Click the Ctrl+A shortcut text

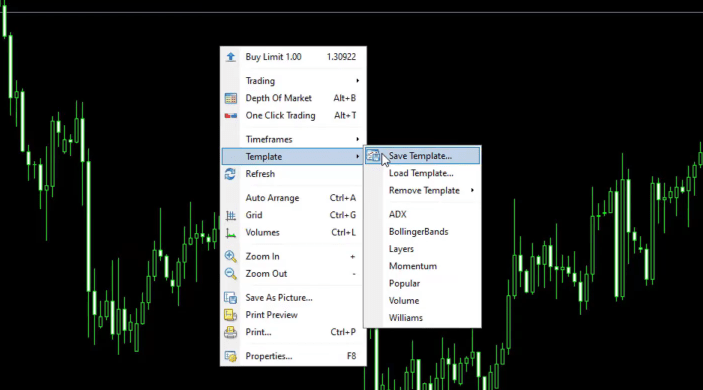tap(343, 198)
